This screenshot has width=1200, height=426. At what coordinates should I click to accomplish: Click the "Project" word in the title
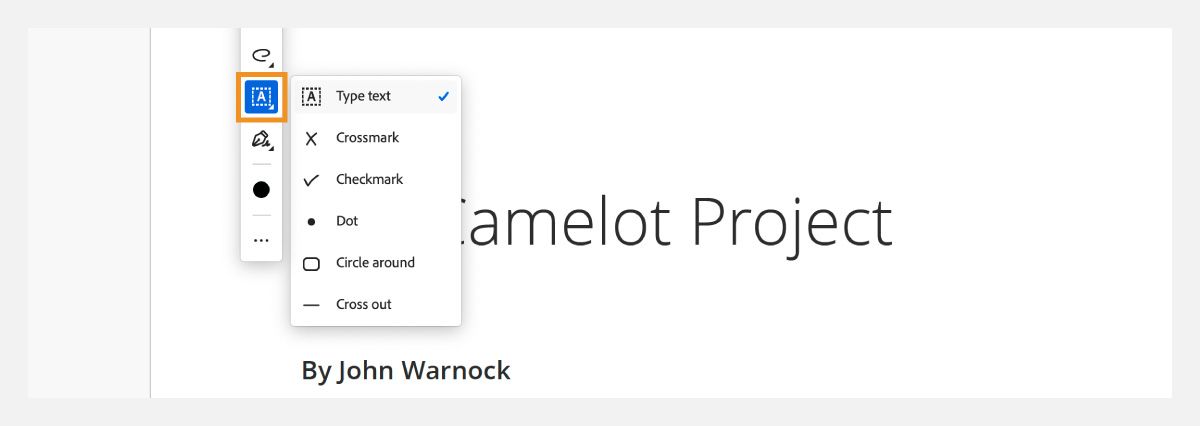[x=792, y=222]
